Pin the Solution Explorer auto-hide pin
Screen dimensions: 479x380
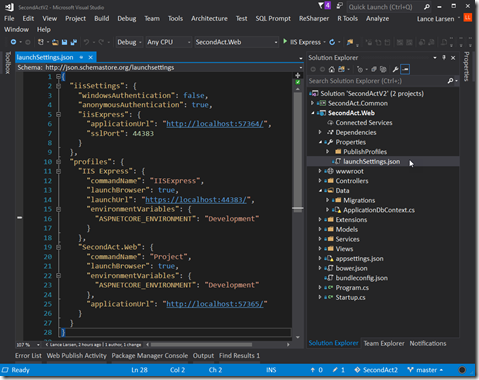pyautogui.click(x=444, y=57)
